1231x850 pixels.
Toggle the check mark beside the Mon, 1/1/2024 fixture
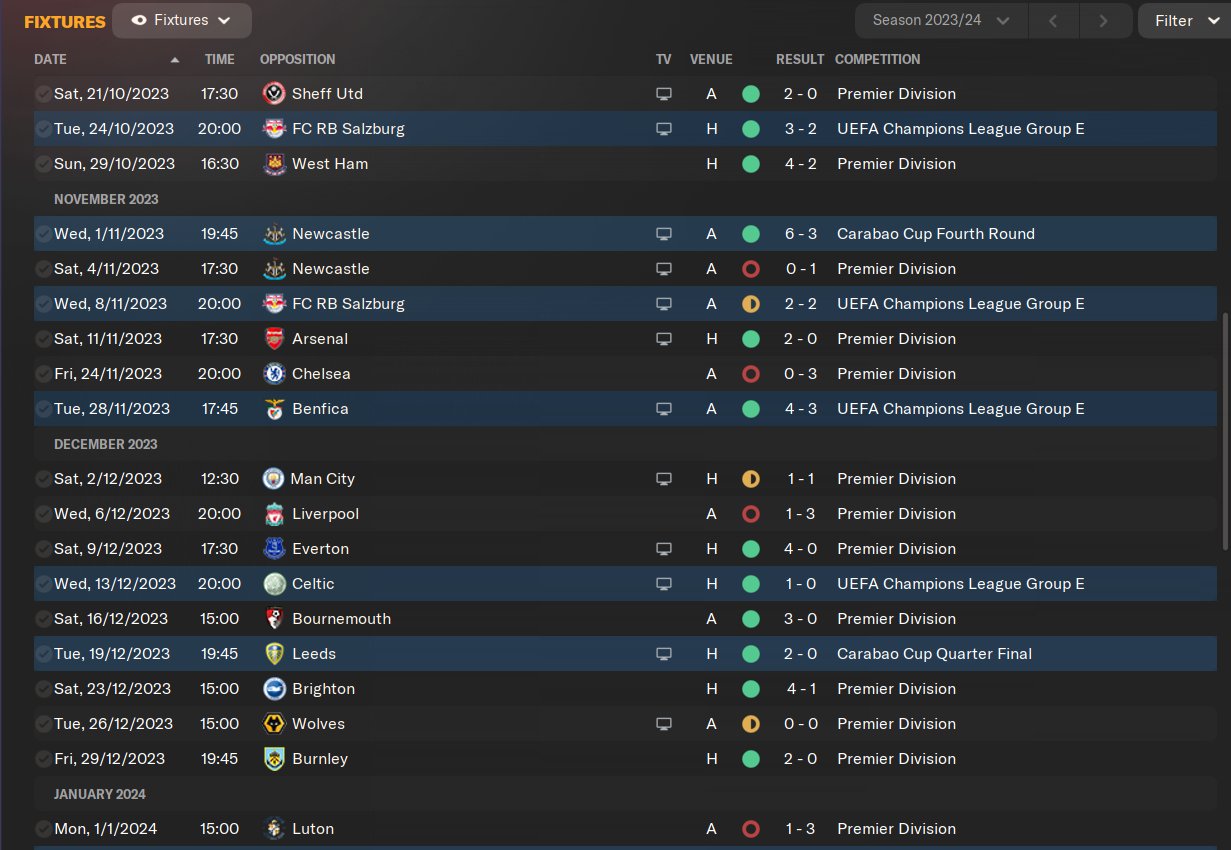click(43, 829)
